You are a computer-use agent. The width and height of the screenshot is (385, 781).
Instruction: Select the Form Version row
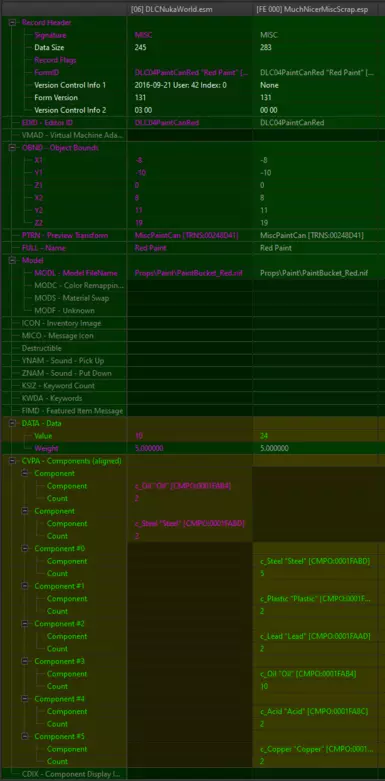click(x=192, y=98)
